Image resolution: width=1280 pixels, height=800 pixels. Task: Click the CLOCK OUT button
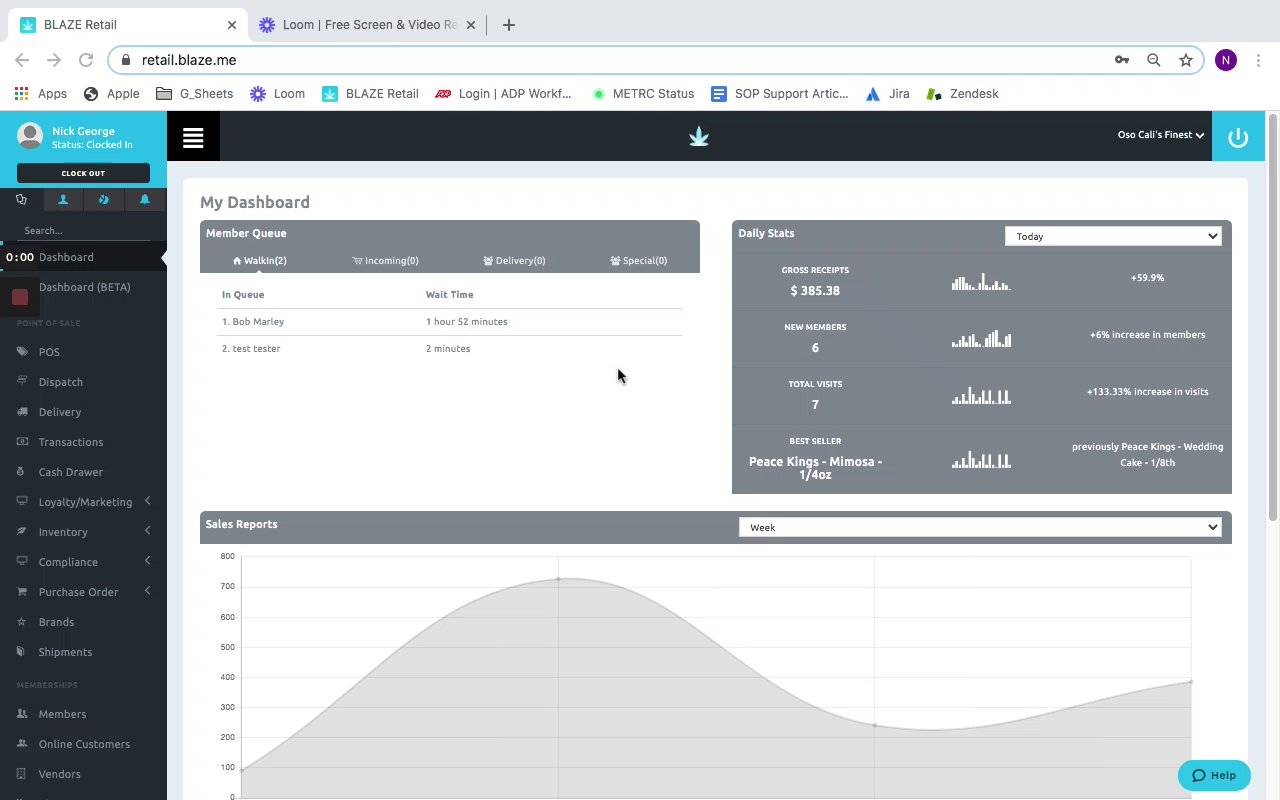pyautogui.click(x=83, y=173)
